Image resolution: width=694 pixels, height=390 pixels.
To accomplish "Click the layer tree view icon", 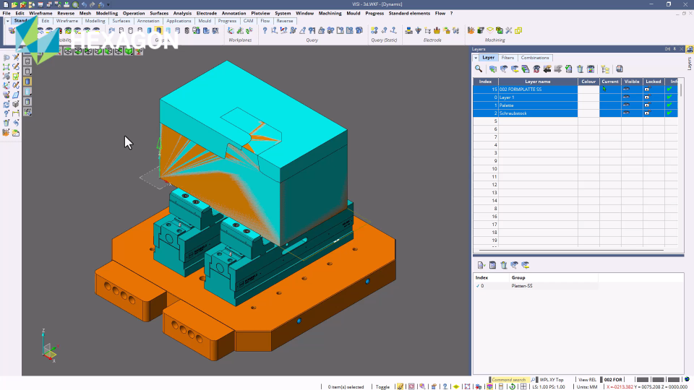I will pyautogui.click(x=605, y=69).
